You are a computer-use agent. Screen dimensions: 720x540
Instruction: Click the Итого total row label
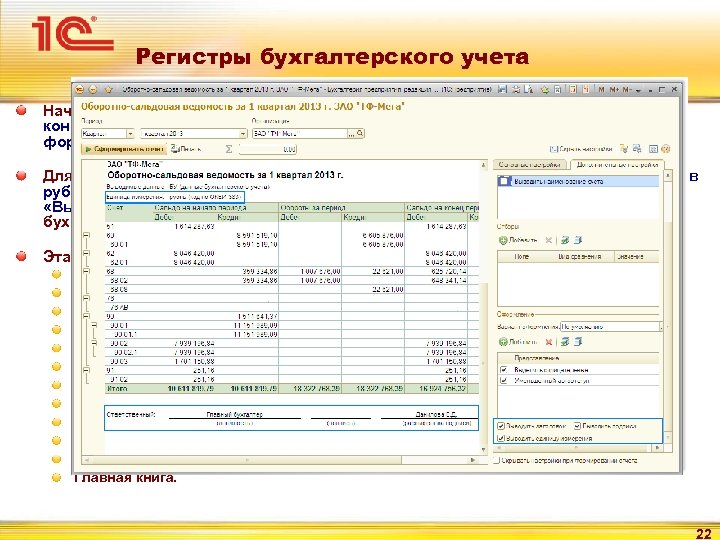click(117, 388)
